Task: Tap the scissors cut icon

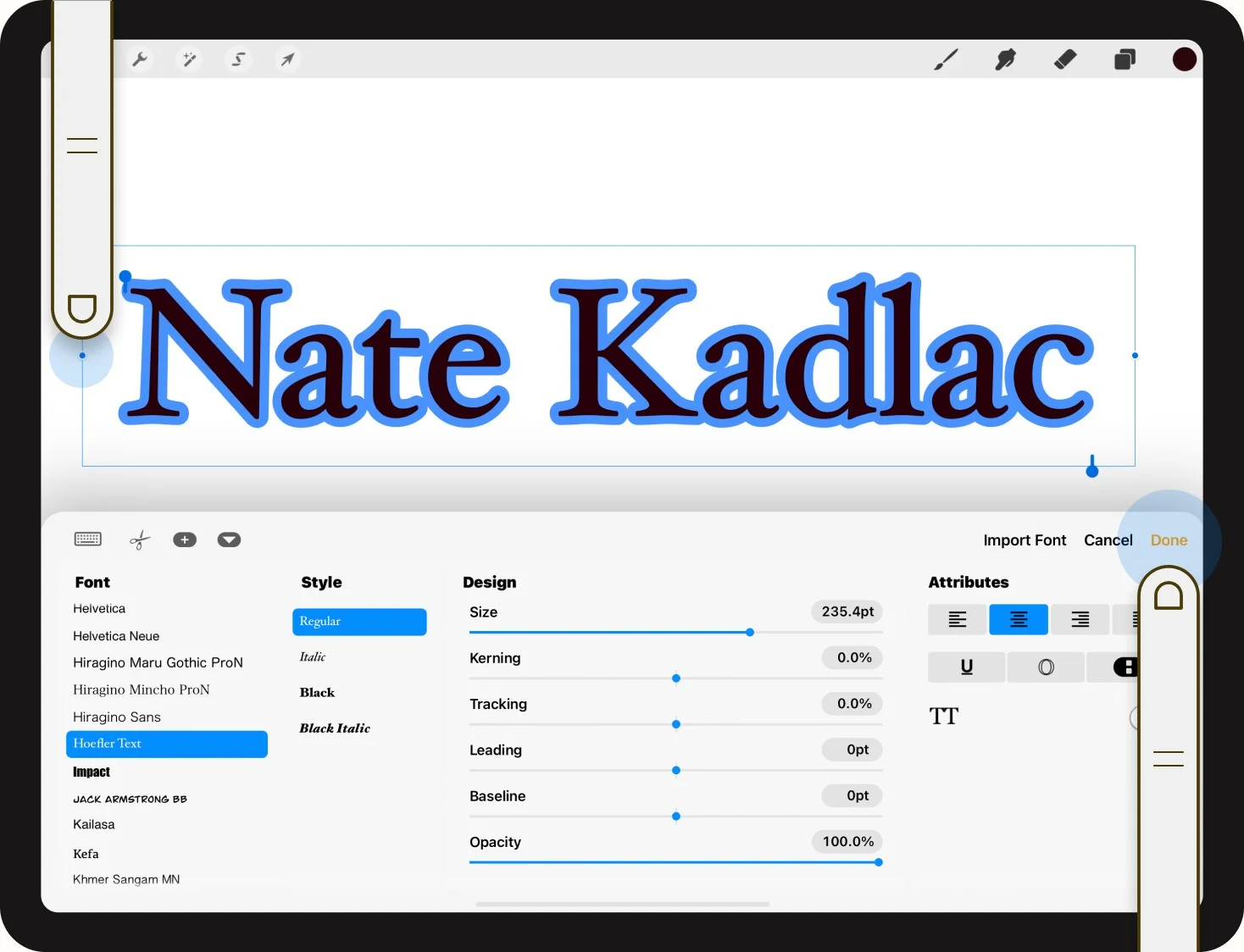Action: [x=139, y=539]
